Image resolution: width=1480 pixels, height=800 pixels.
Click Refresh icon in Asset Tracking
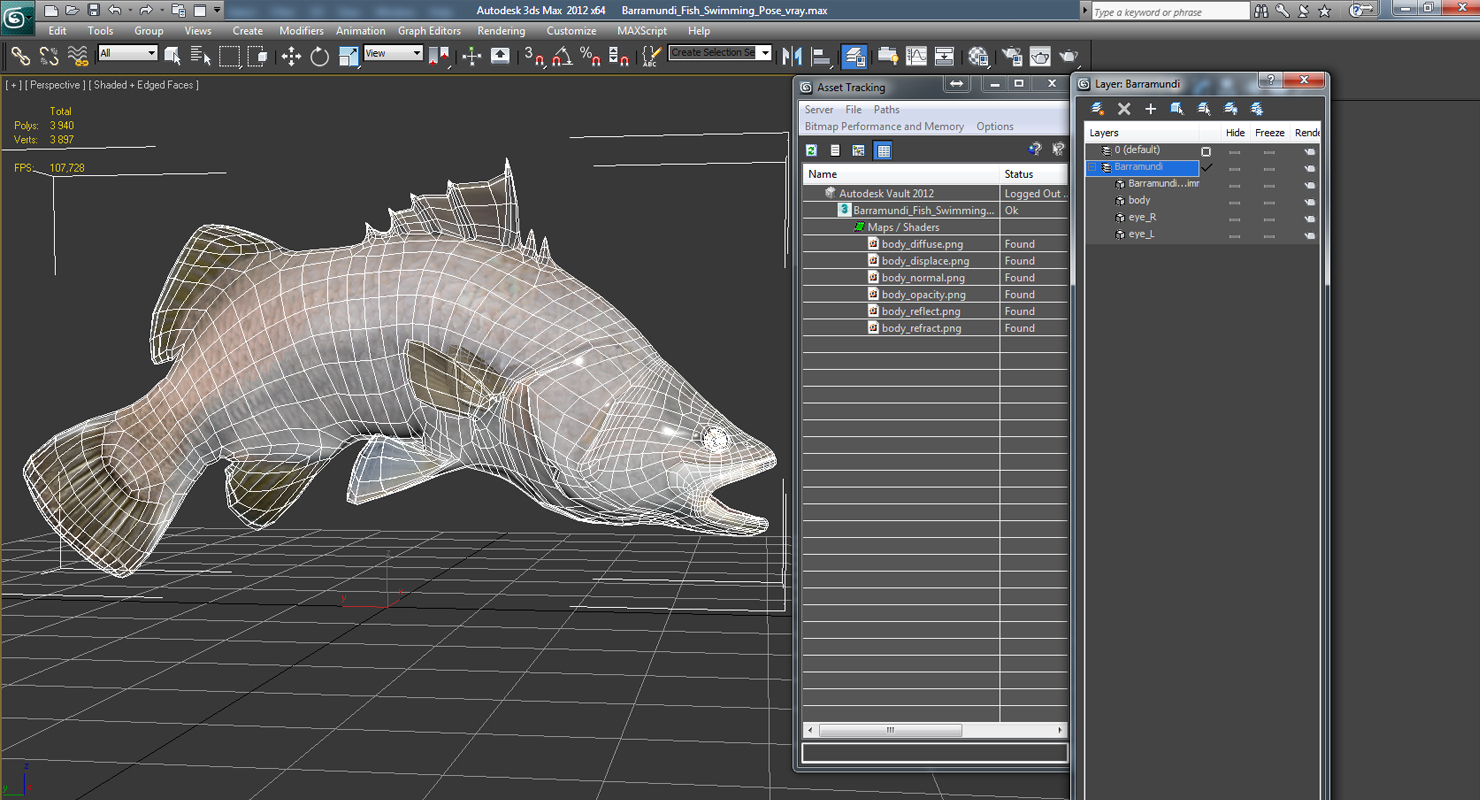tap(811, 150)
